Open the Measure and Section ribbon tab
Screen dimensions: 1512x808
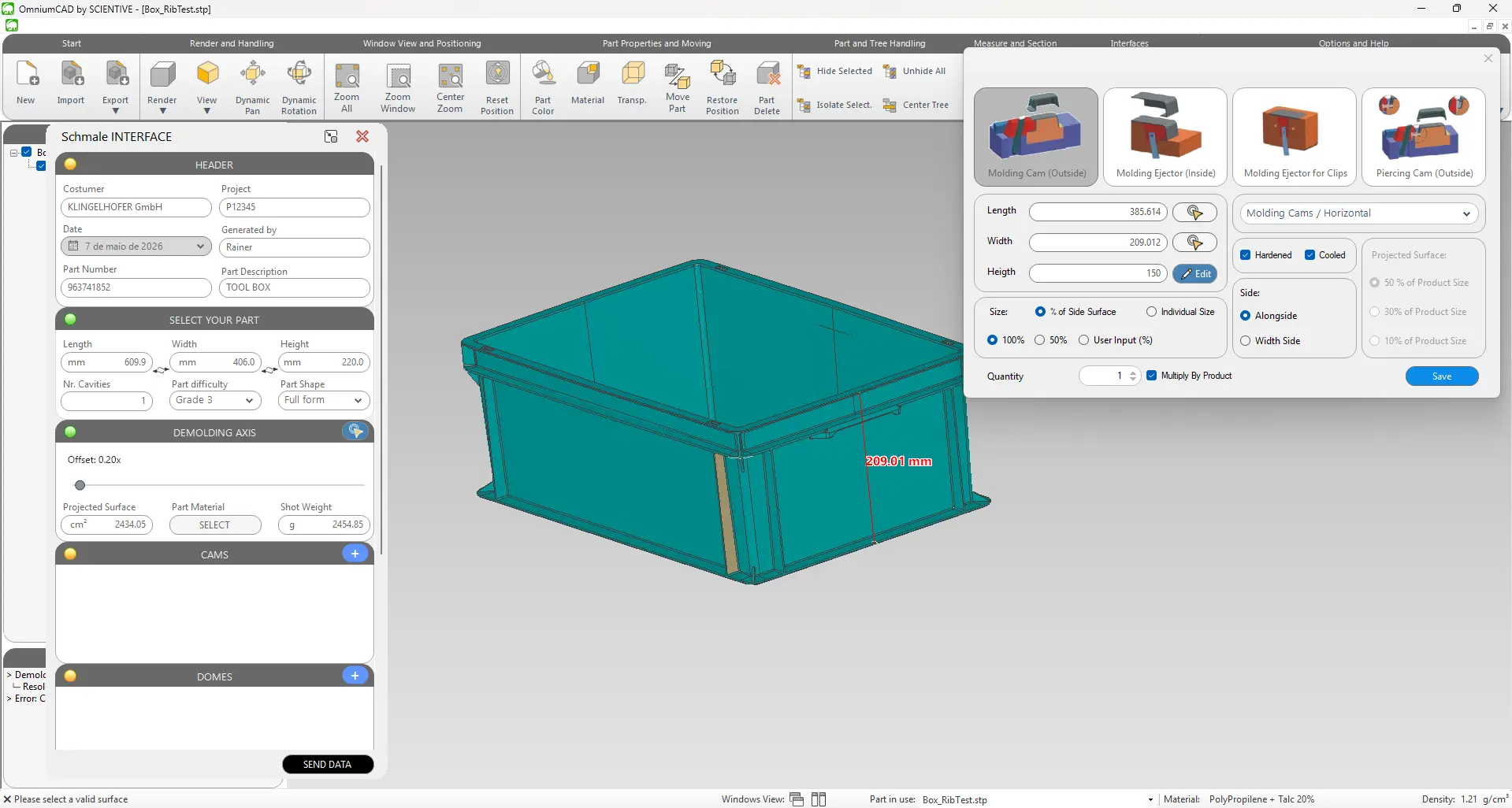(x=1015, y=43)
